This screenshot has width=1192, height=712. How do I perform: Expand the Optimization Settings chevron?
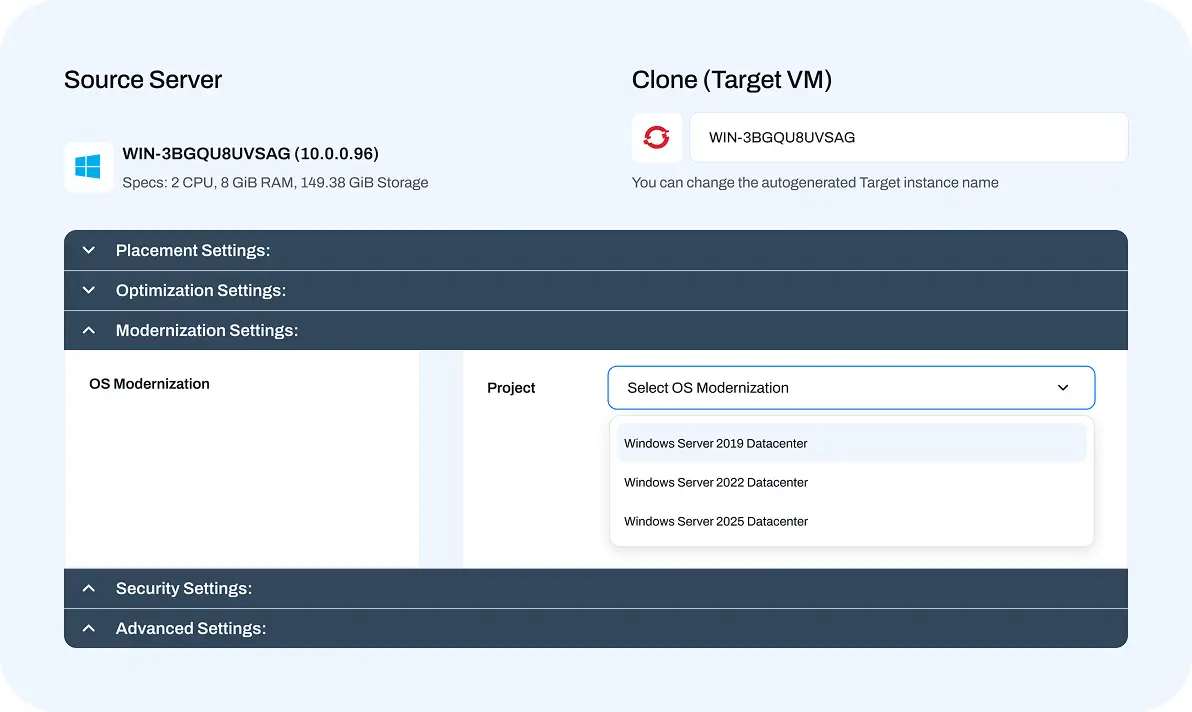(x=89, y=290)
